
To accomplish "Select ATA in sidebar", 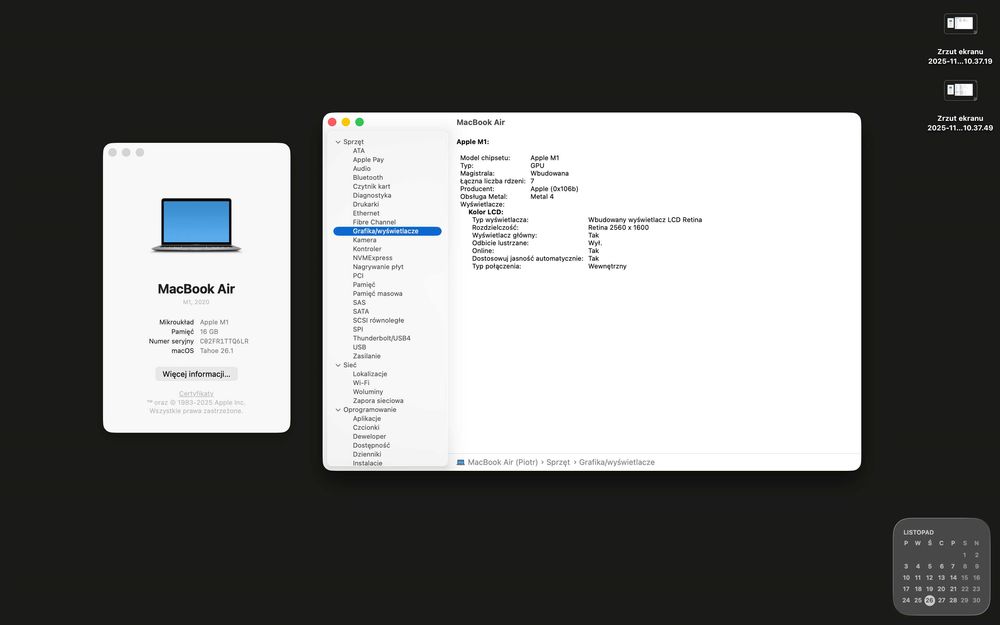I will 359,151.
